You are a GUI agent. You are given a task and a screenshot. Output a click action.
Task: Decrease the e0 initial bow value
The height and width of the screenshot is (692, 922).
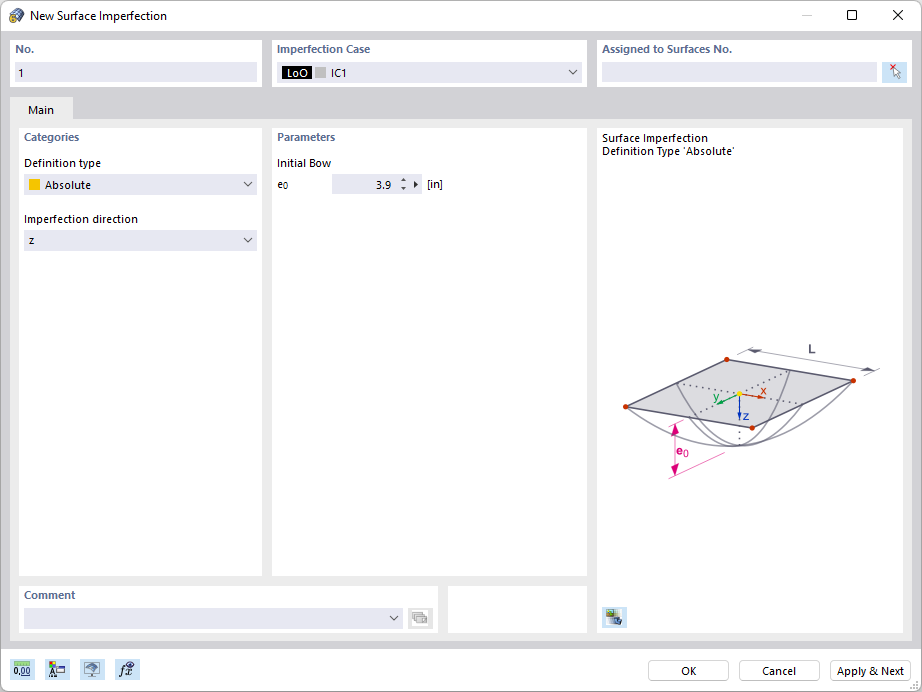coord(403,189)
